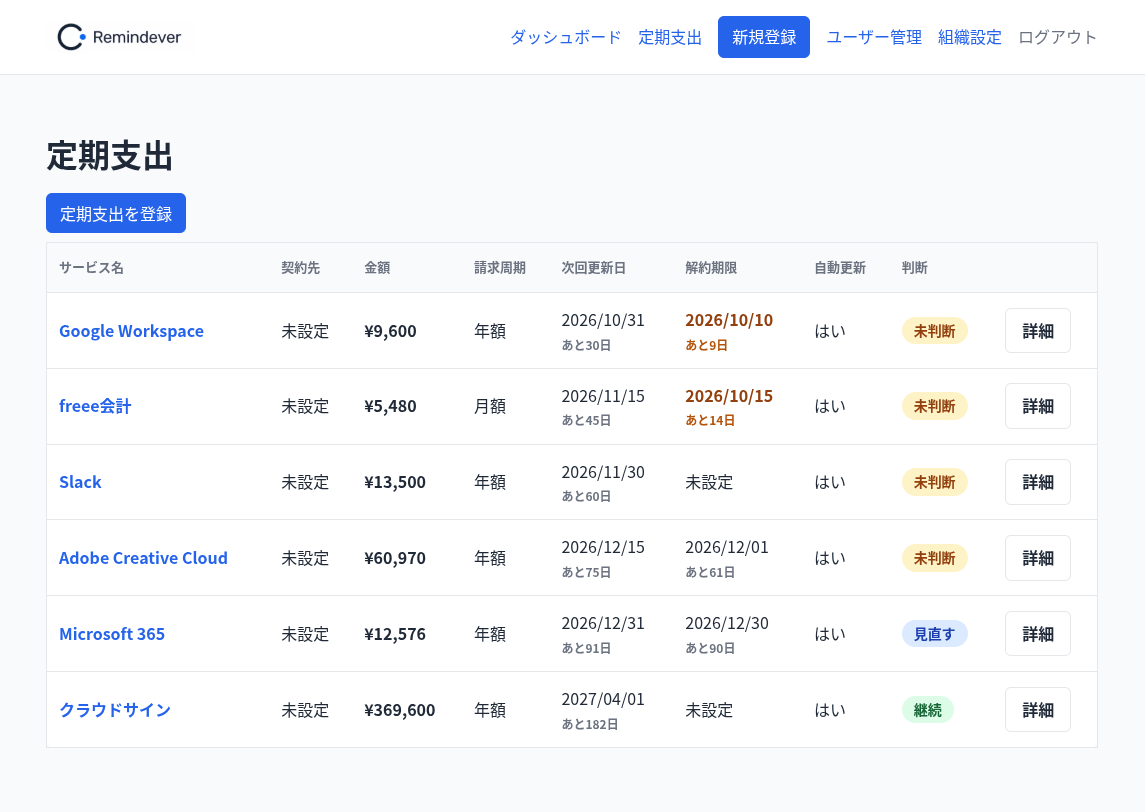This screenshot has height=812, width=1145.
Task: Click the 見直す badge for Microsoft 365
Action: click(935, 634)
